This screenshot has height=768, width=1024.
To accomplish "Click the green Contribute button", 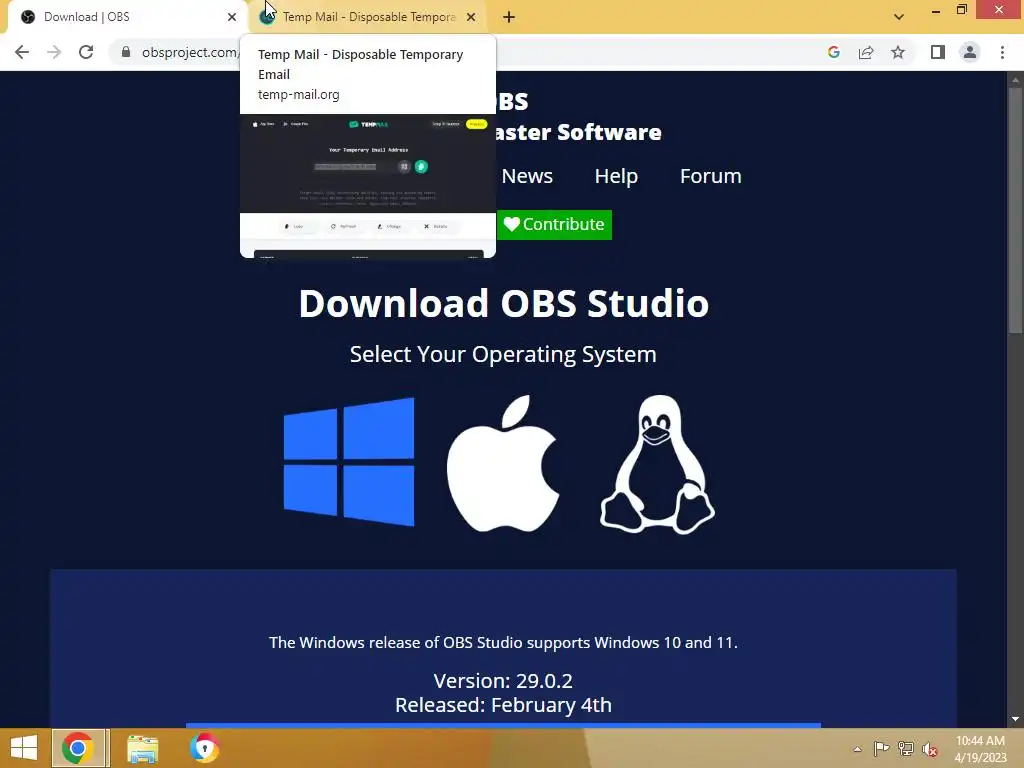I will (554, 225).
